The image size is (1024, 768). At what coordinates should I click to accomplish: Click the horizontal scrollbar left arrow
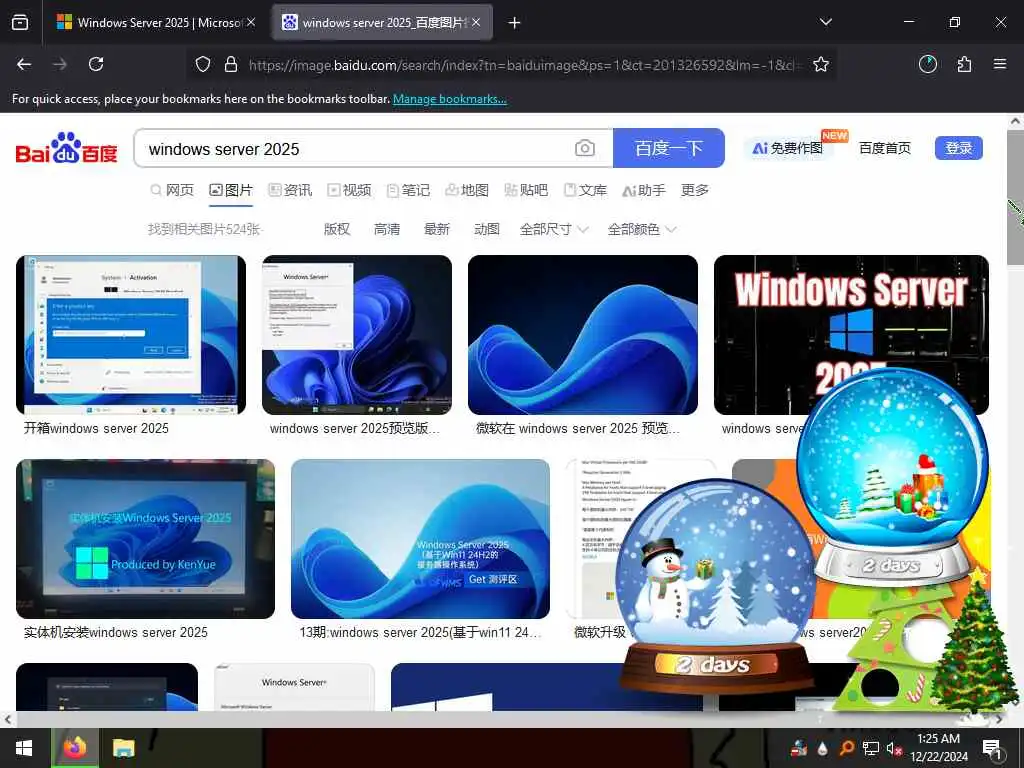point(7,719)
